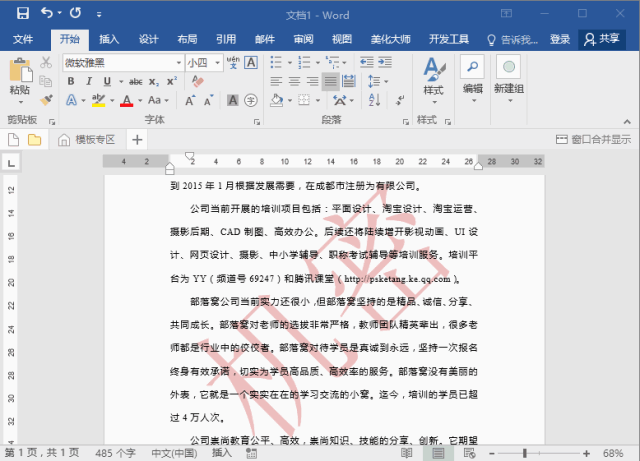The image size is (640, 461).
Task: Shrink font size with the smaller A
Action: point(209,100)
